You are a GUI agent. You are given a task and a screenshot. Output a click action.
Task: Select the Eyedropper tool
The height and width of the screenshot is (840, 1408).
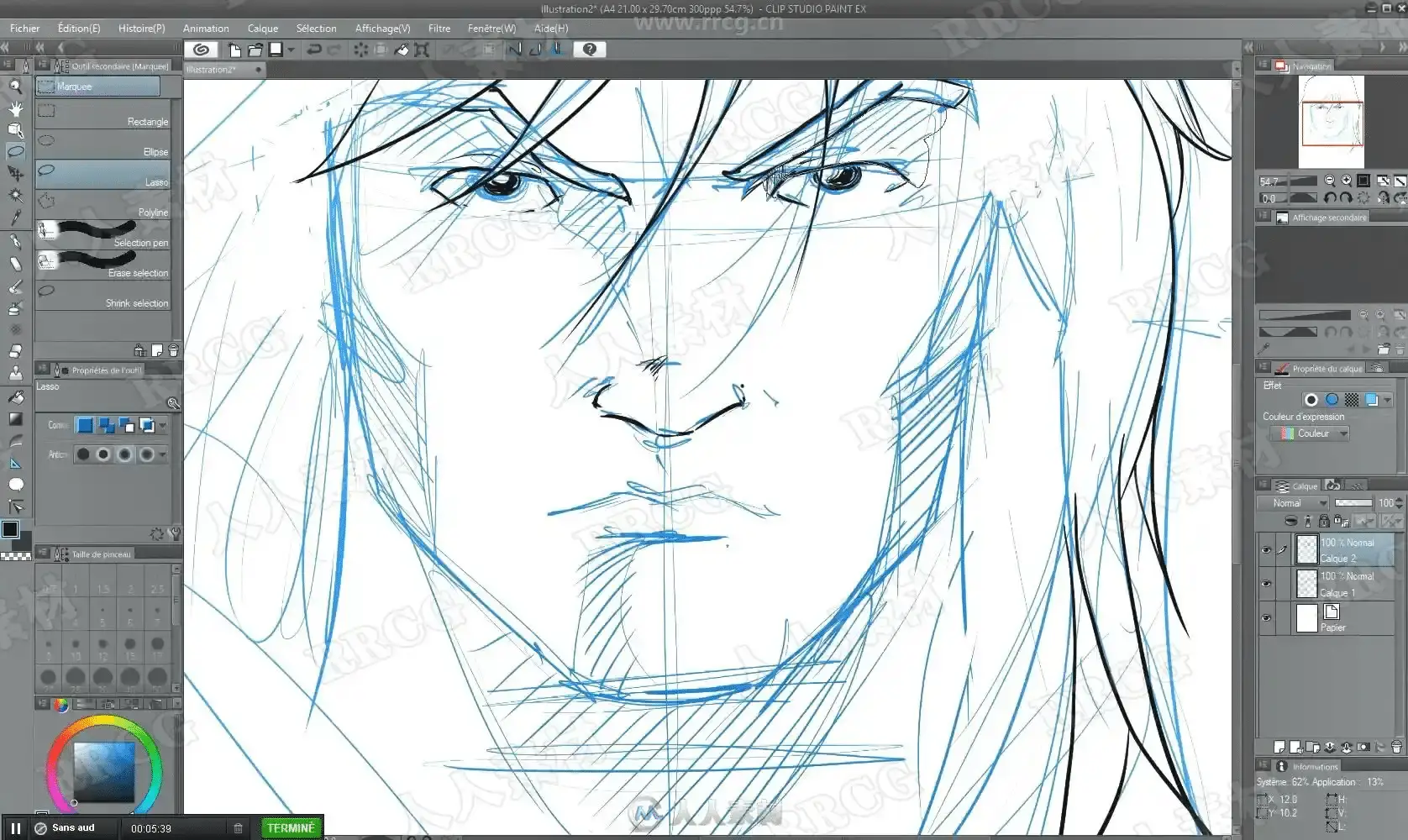(x=15, y=217)
